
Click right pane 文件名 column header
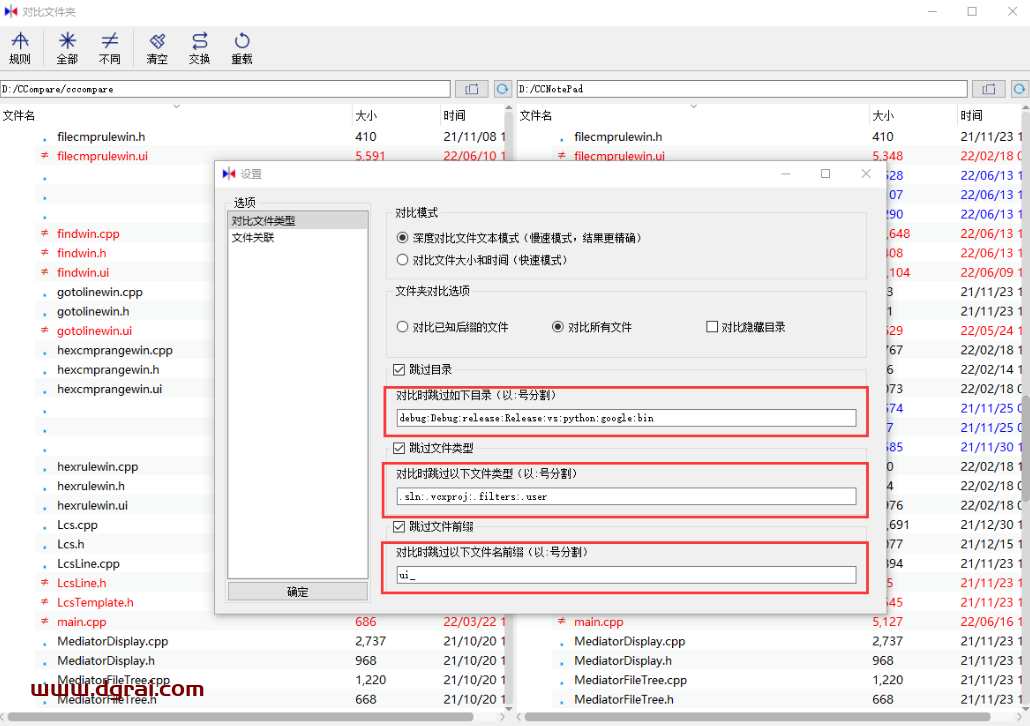693,116
